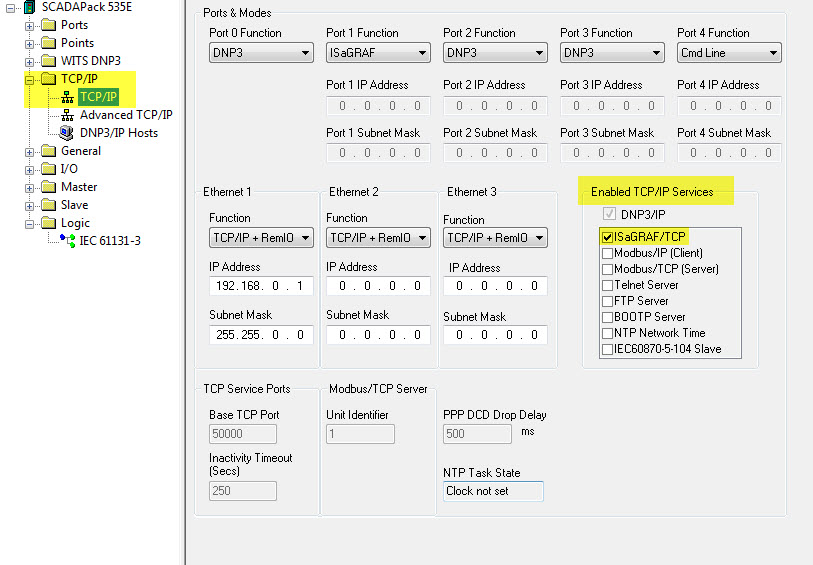Open the Ethernet 2 Function dropdown
This screenshot has width=813, height=565.
click(378, 238)
